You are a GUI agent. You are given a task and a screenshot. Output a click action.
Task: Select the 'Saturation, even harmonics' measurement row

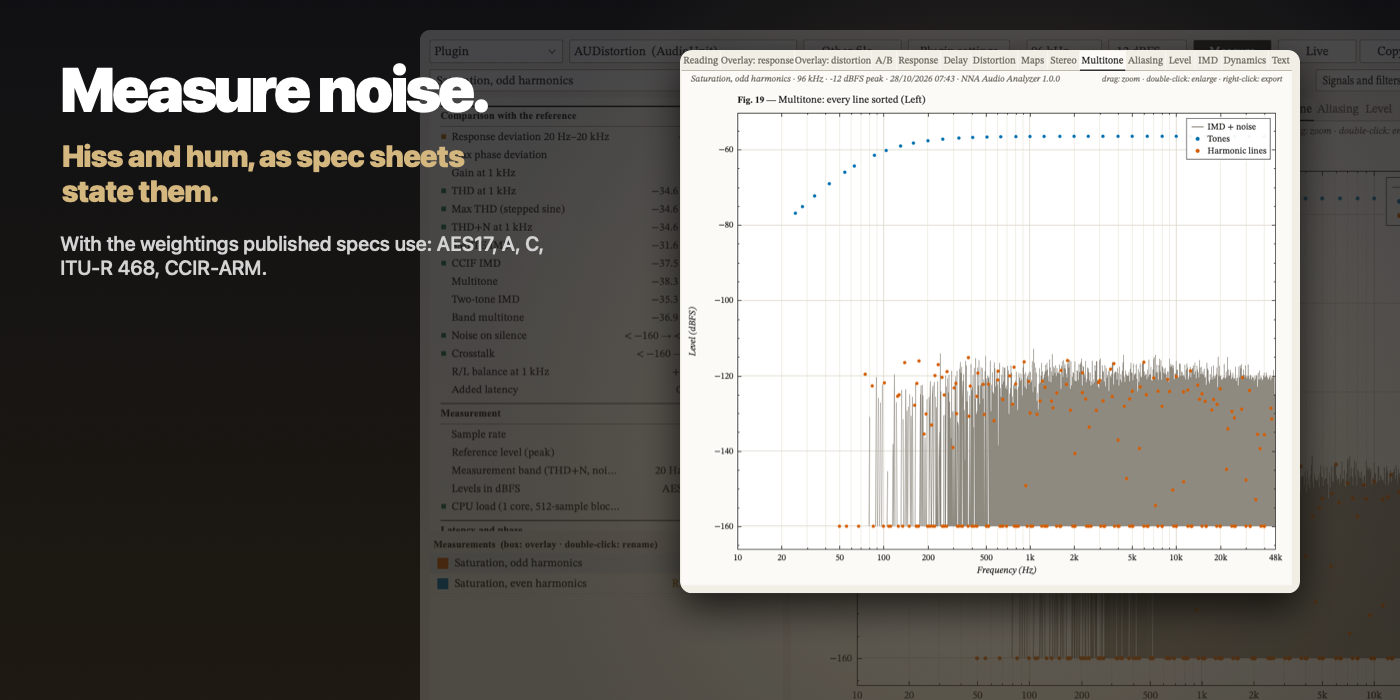[557, 583]
